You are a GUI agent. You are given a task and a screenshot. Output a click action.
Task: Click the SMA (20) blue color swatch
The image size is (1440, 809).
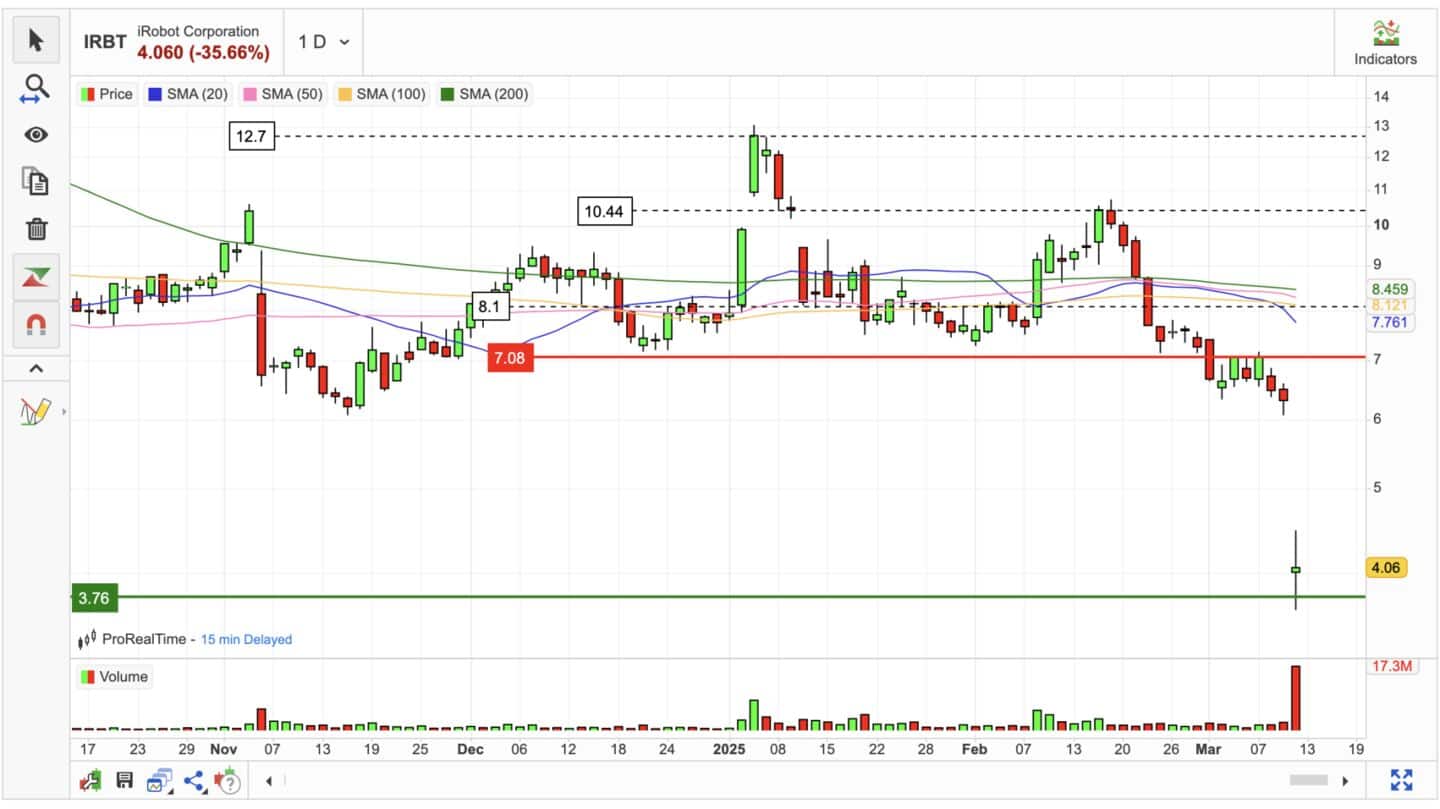pyautogui.click(x=154, y=94)
